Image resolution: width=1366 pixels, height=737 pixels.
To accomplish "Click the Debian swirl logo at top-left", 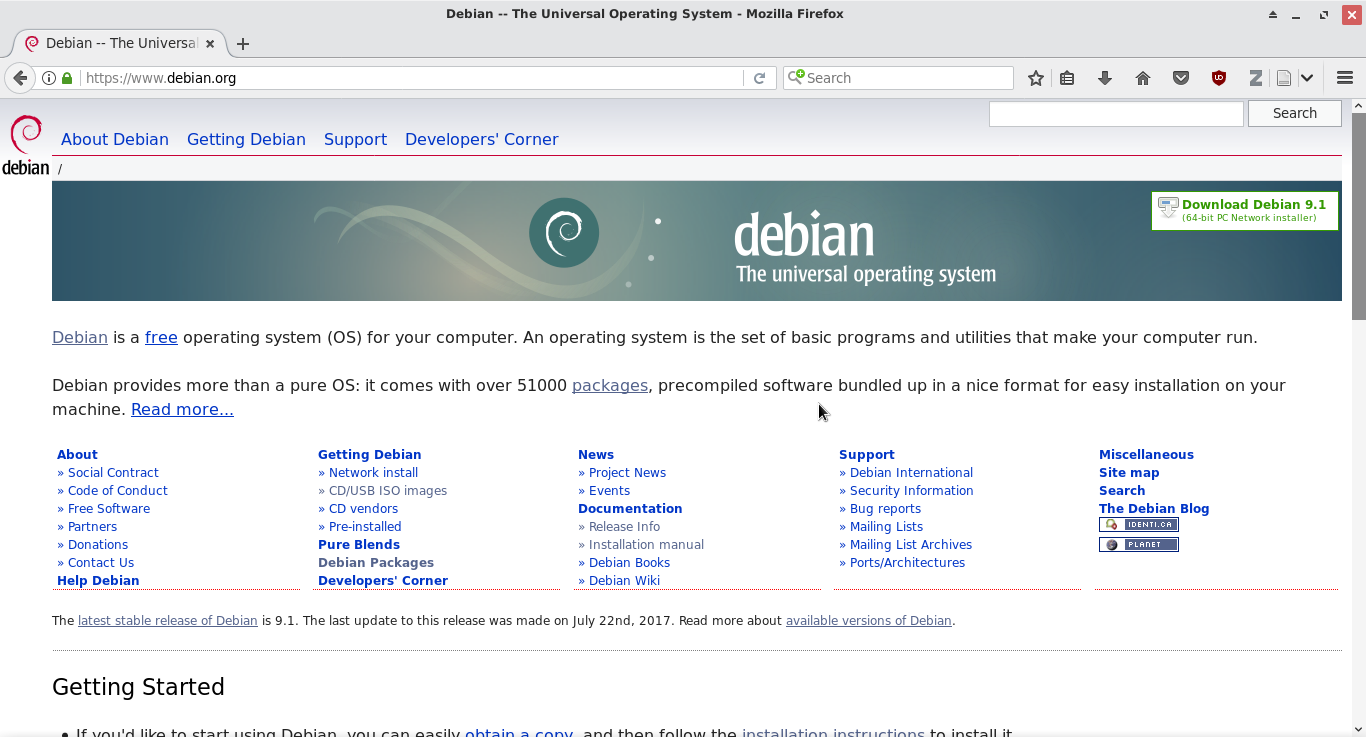I will coord(26,145).
